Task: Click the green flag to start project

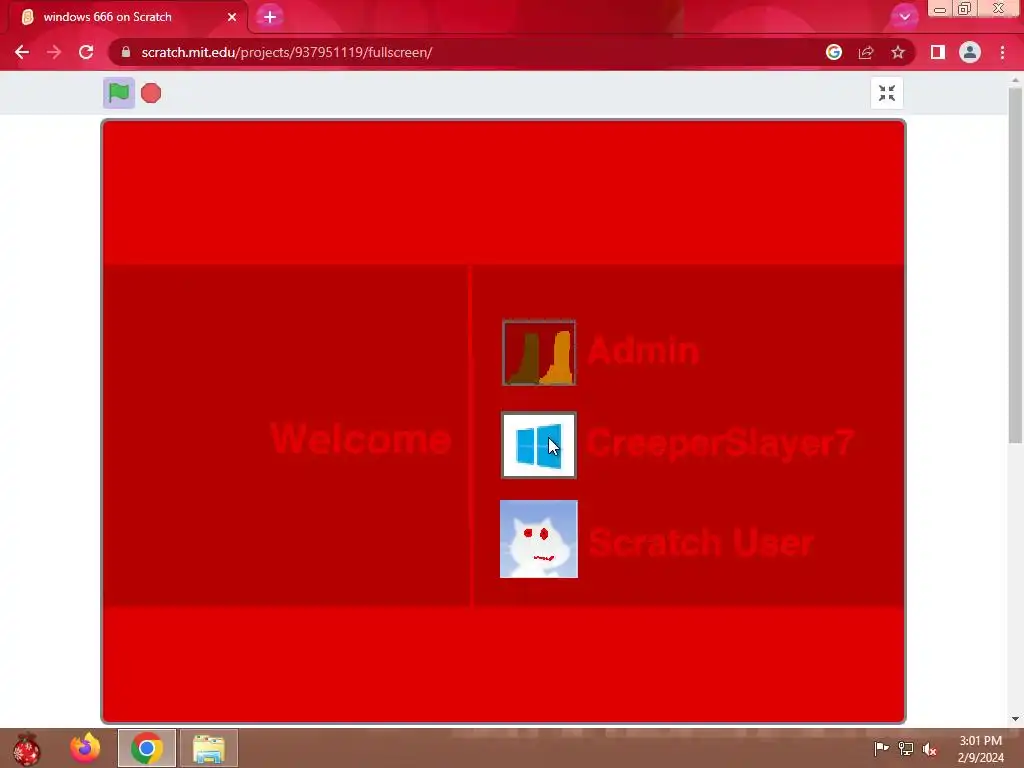Action: 118,93
